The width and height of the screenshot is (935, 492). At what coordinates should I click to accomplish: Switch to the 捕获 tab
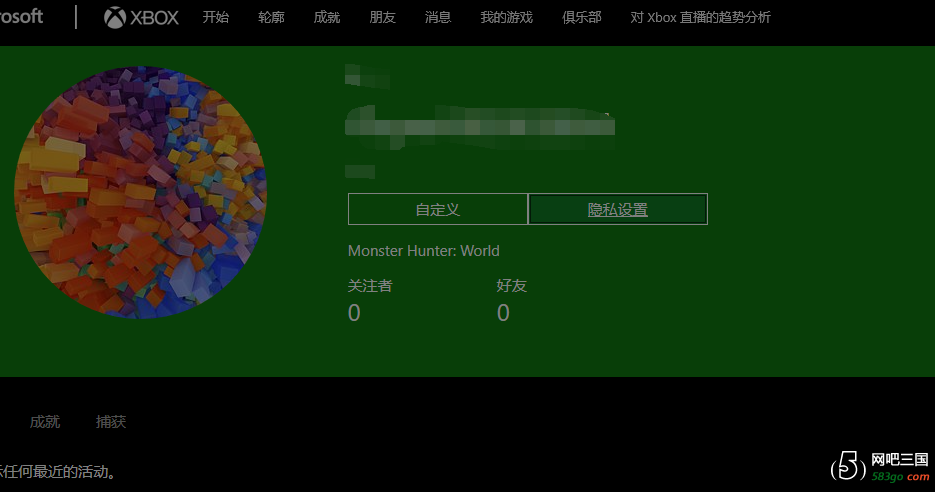[111, 422]
